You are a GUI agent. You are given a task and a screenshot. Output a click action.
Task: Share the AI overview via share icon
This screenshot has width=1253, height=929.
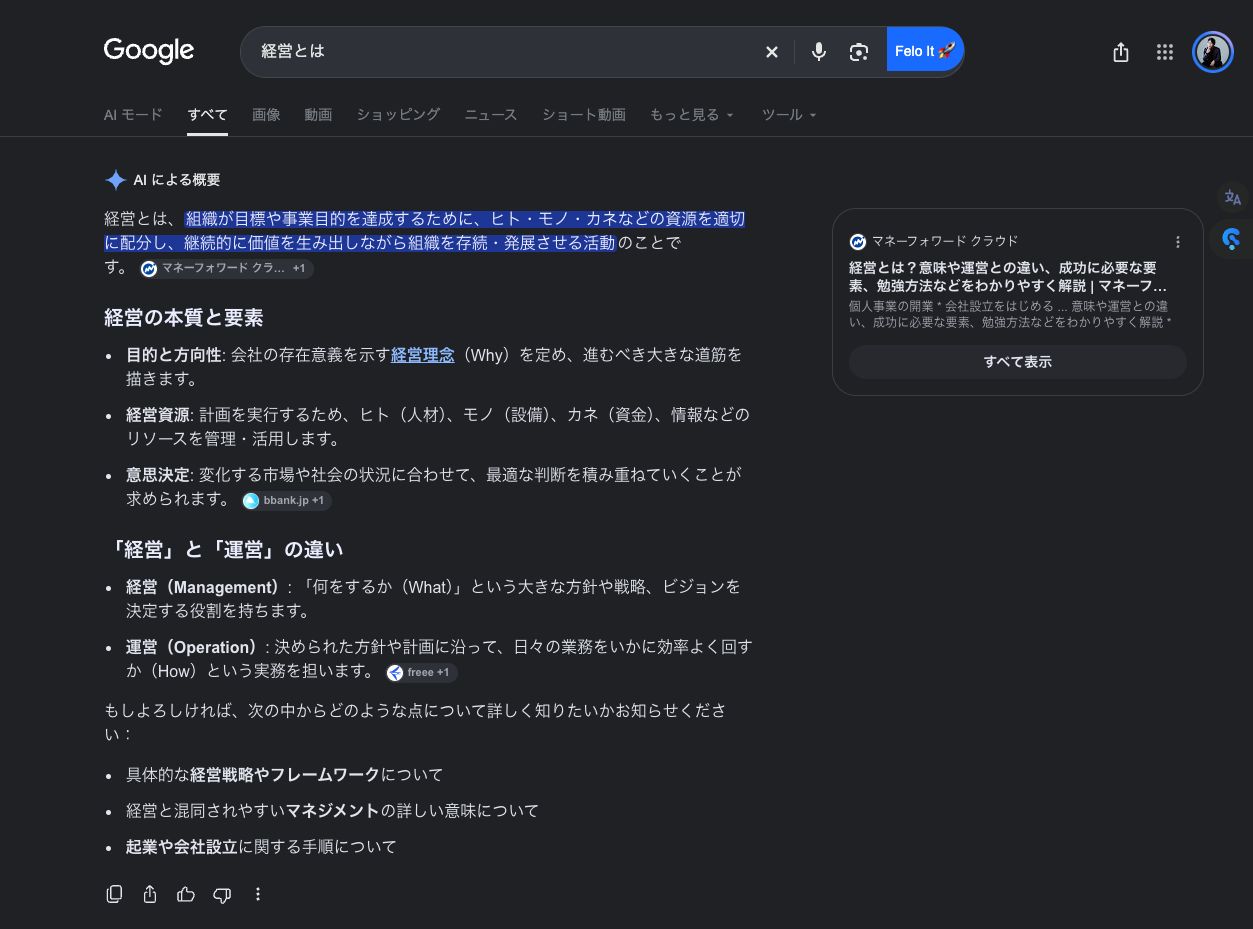pos(150,894)
